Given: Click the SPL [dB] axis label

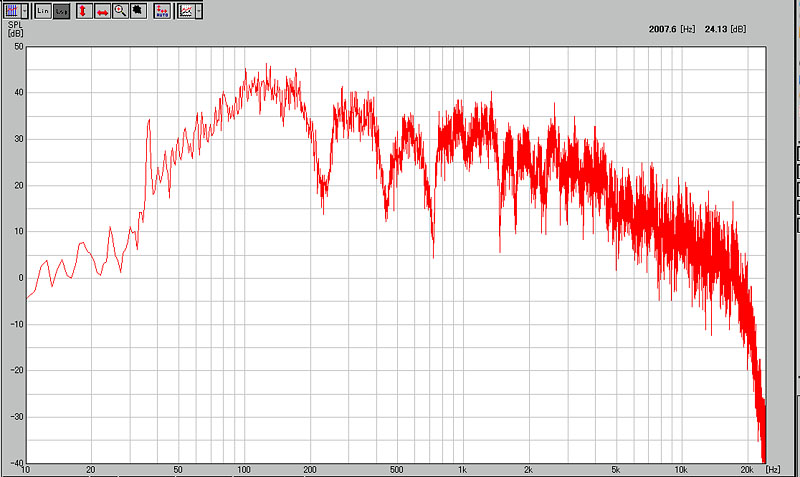Looking at the screenshot, I should tap(15, 29).
